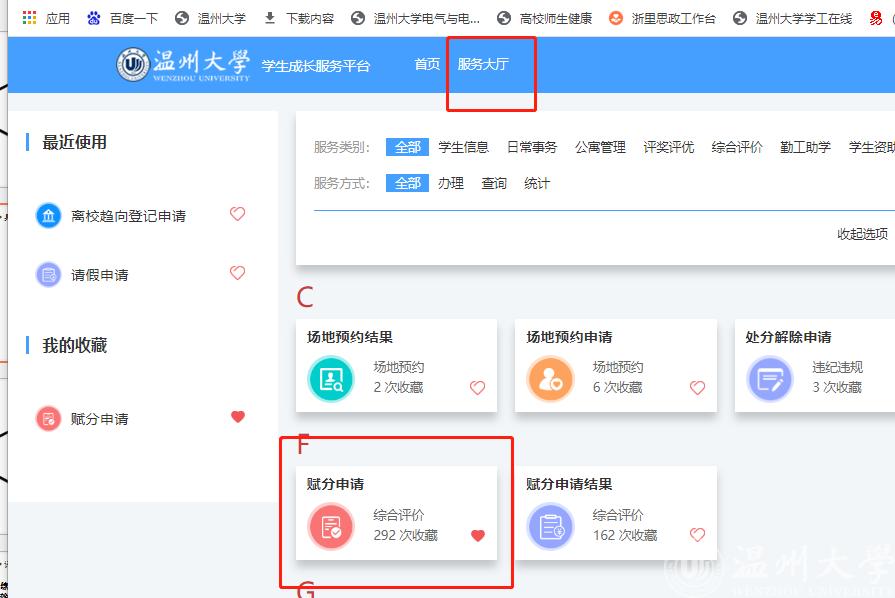Click the 赋分申请结果 blue document icon
The image size is (895, 598).
[550, 526]
